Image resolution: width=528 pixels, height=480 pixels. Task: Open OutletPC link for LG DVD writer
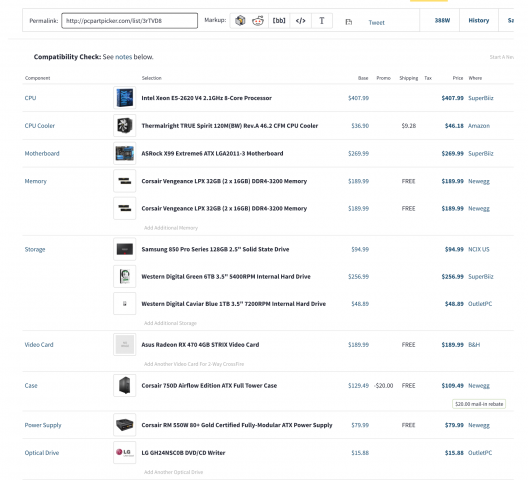pos(480,453)
